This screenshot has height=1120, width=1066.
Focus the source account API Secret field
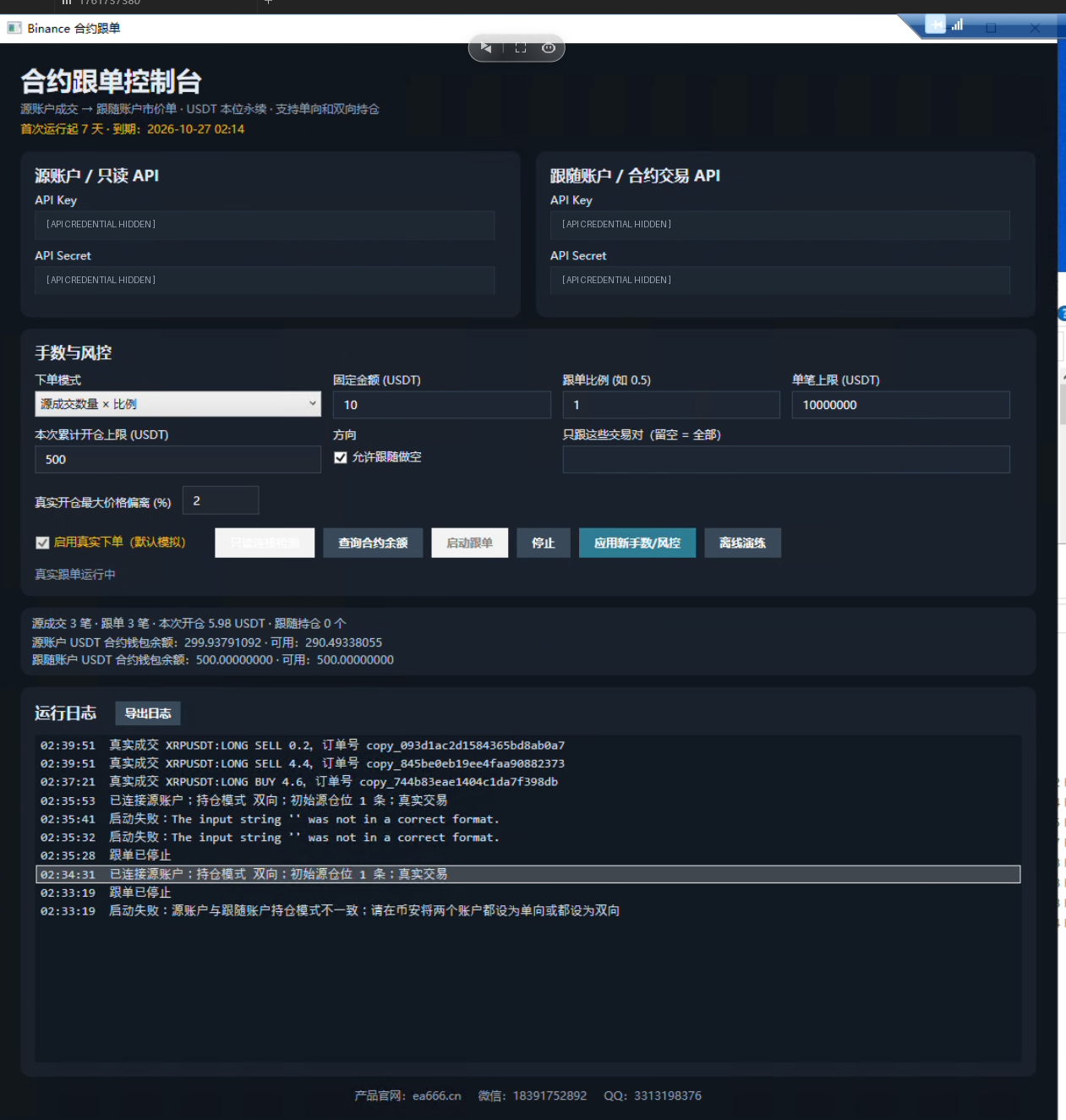(x=265, y=280)
